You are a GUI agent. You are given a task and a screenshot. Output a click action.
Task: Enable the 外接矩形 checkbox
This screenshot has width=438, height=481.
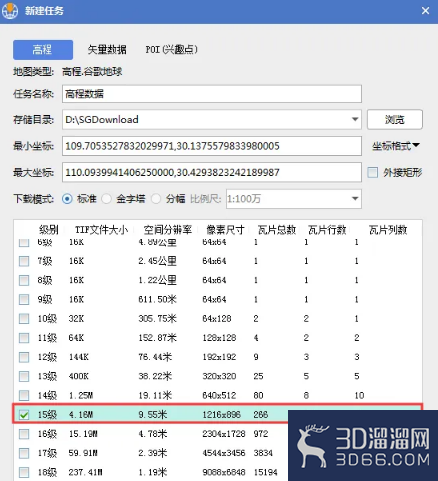(373, 172)
